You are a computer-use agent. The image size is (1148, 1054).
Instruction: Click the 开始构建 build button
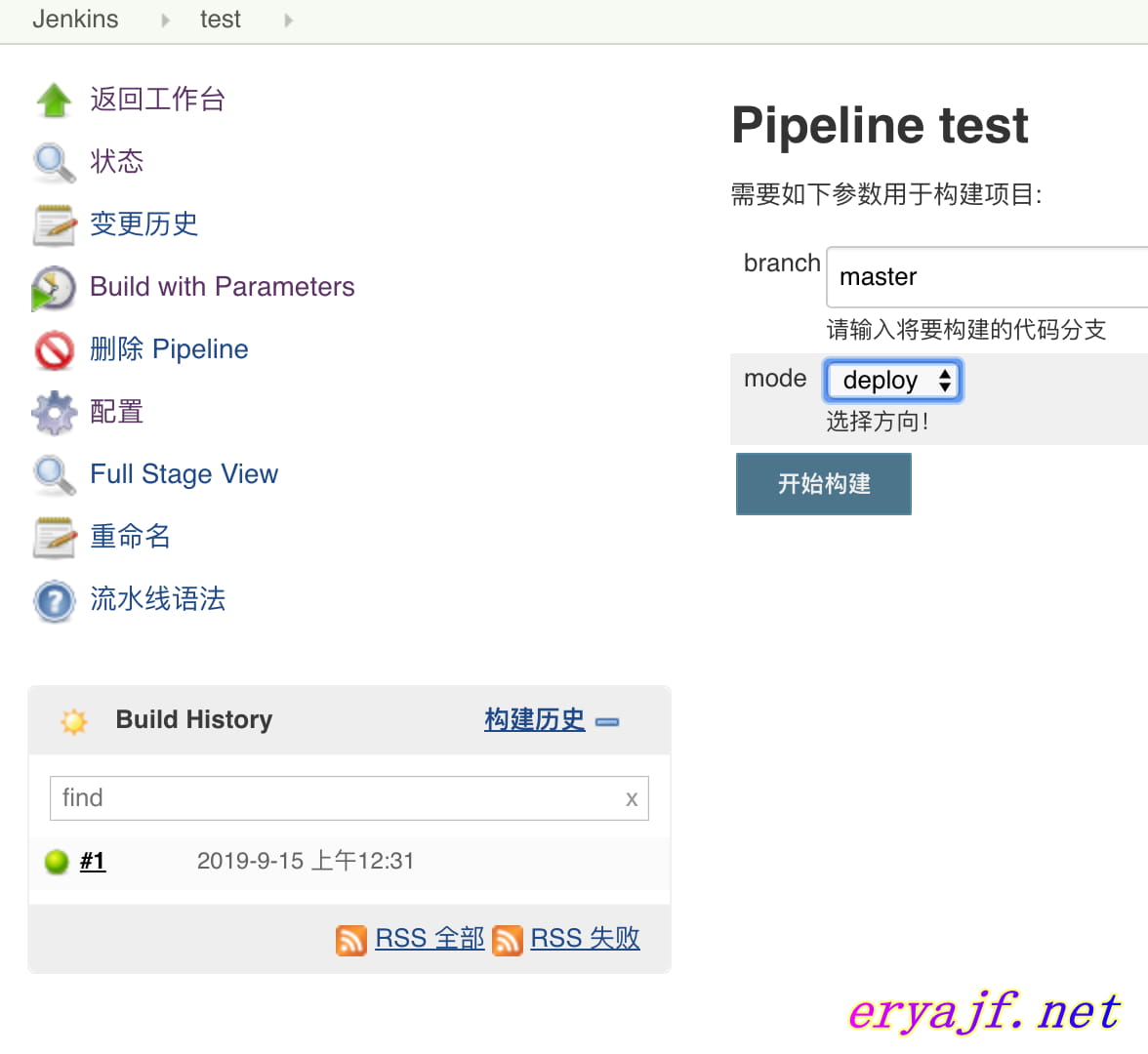[824, 484]
